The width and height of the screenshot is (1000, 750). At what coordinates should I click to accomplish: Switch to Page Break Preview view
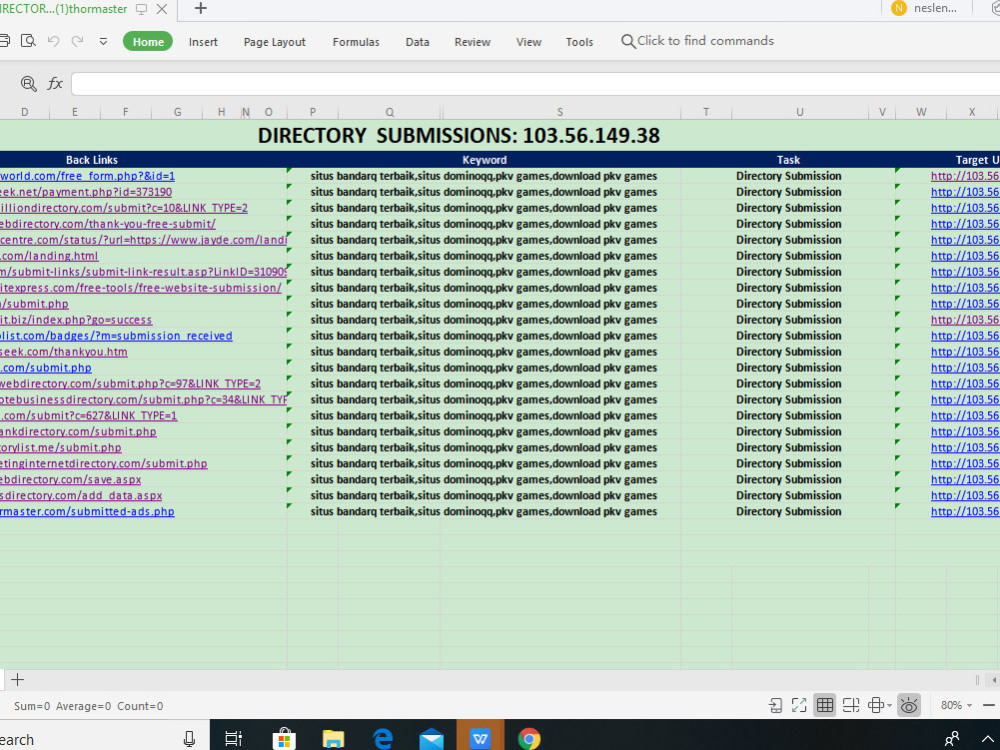(x=851, y=705)
